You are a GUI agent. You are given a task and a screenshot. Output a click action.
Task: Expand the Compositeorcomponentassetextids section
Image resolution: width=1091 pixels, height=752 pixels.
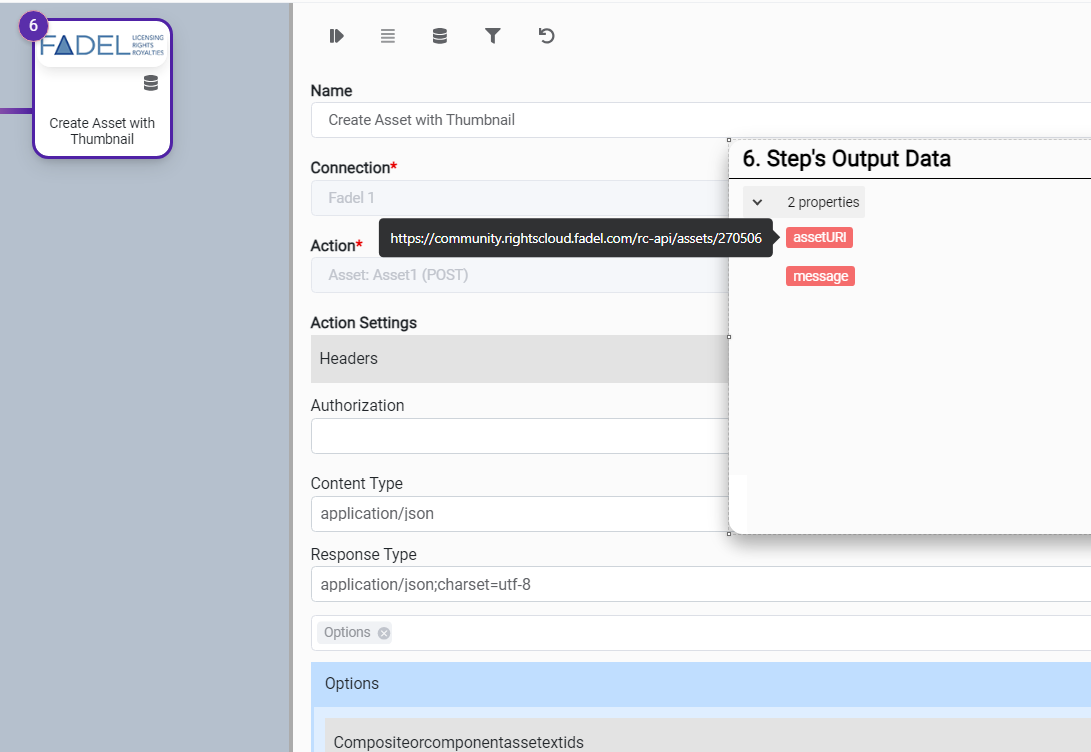point(700,741)
